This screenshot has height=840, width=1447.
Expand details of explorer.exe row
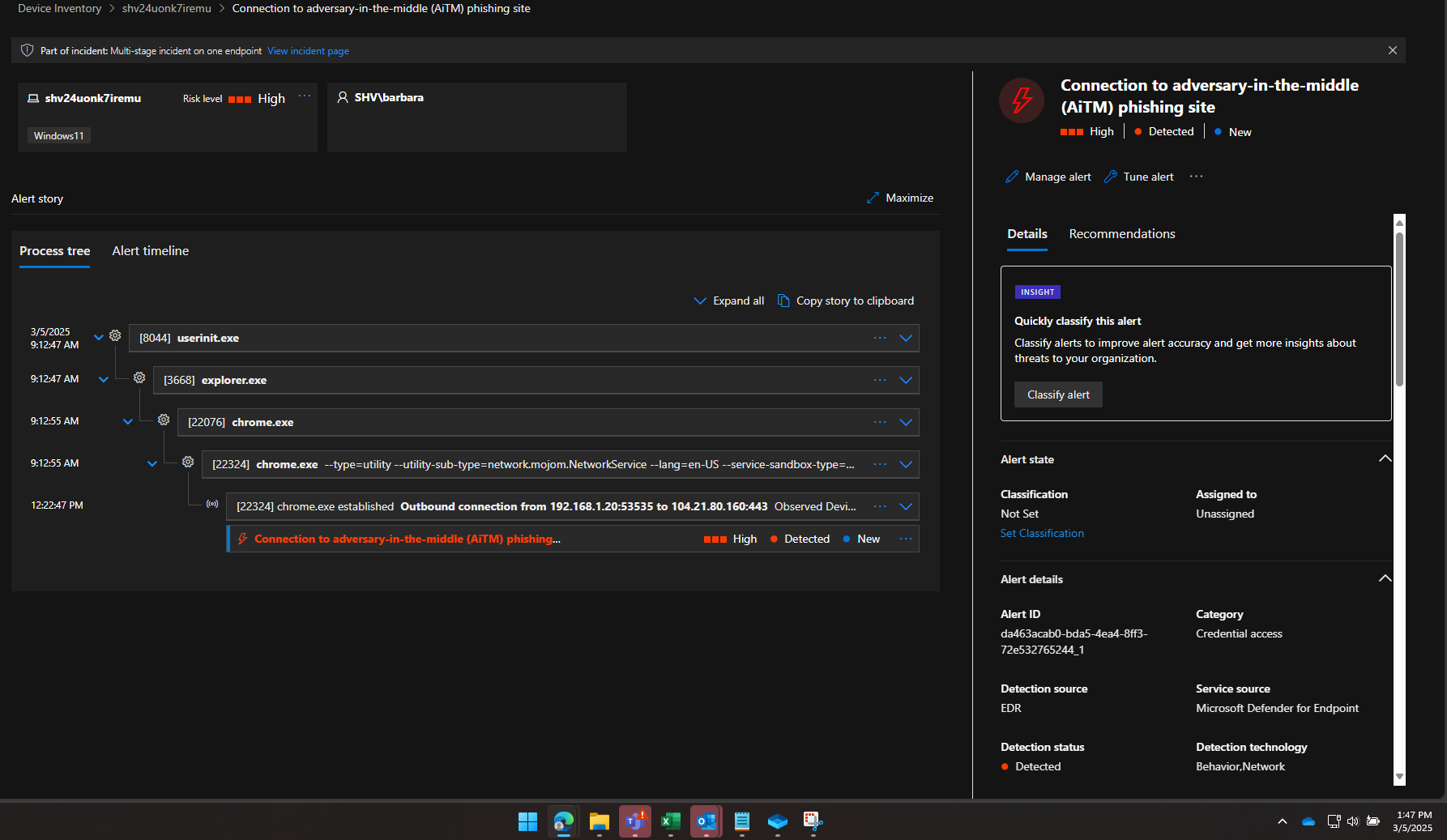906,380
